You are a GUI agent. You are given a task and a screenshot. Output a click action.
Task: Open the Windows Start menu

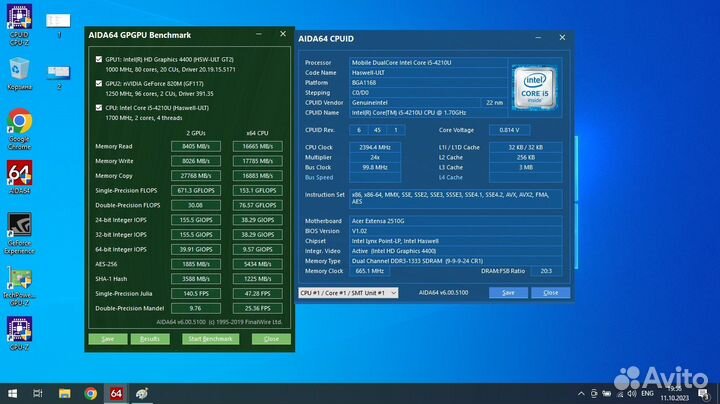coord(12,393)
